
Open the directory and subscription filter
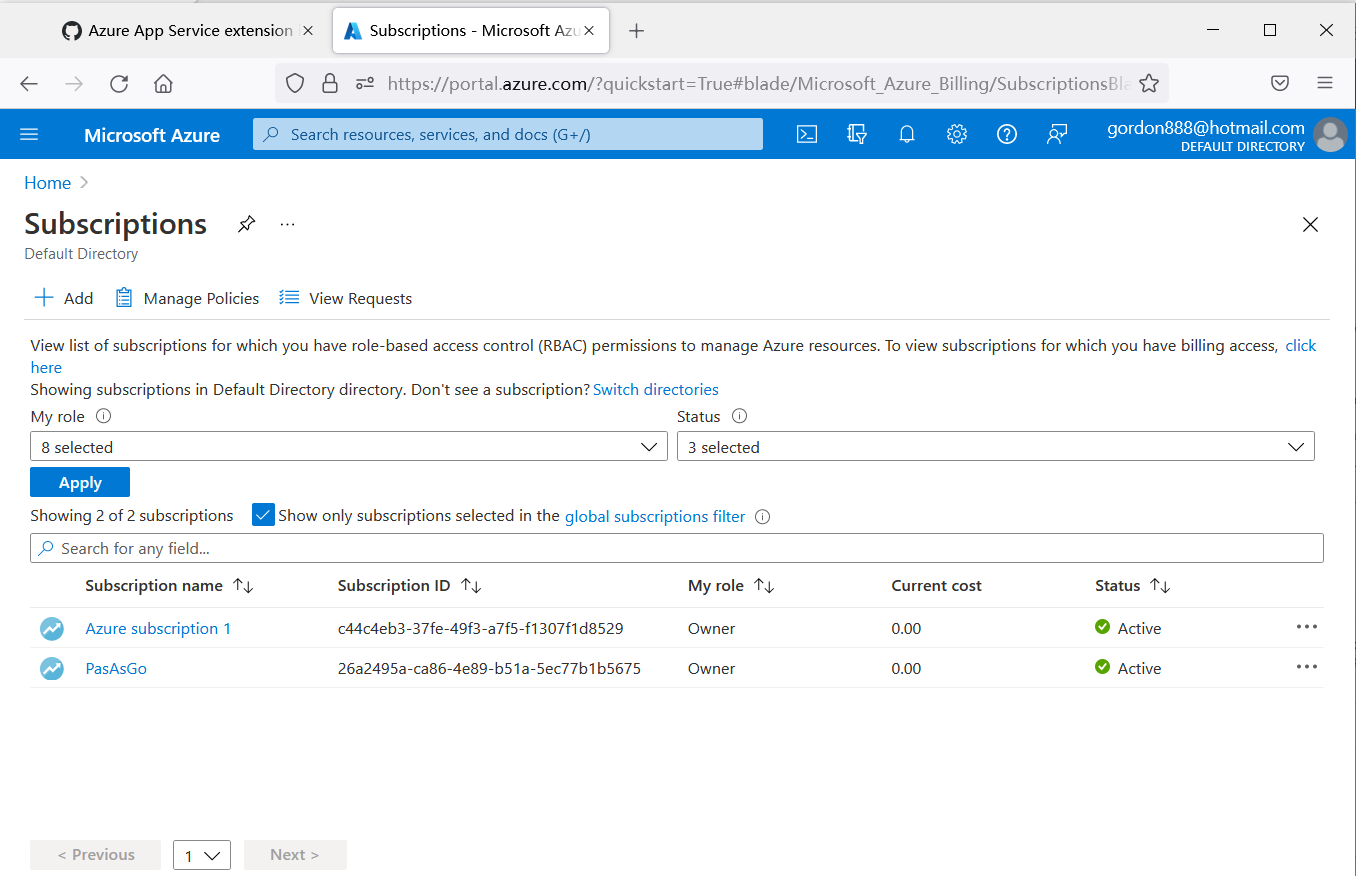[x=856, y=133]
